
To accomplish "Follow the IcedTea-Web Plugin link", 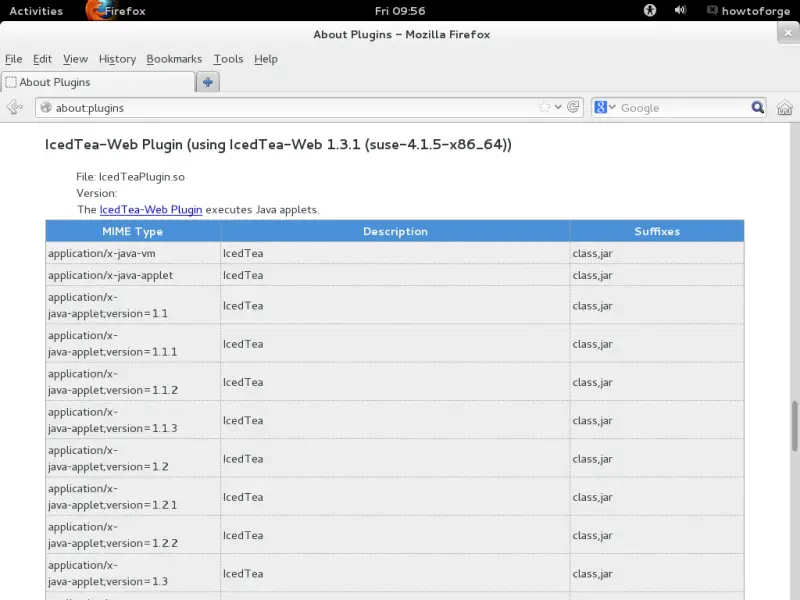I will (151, 210).
